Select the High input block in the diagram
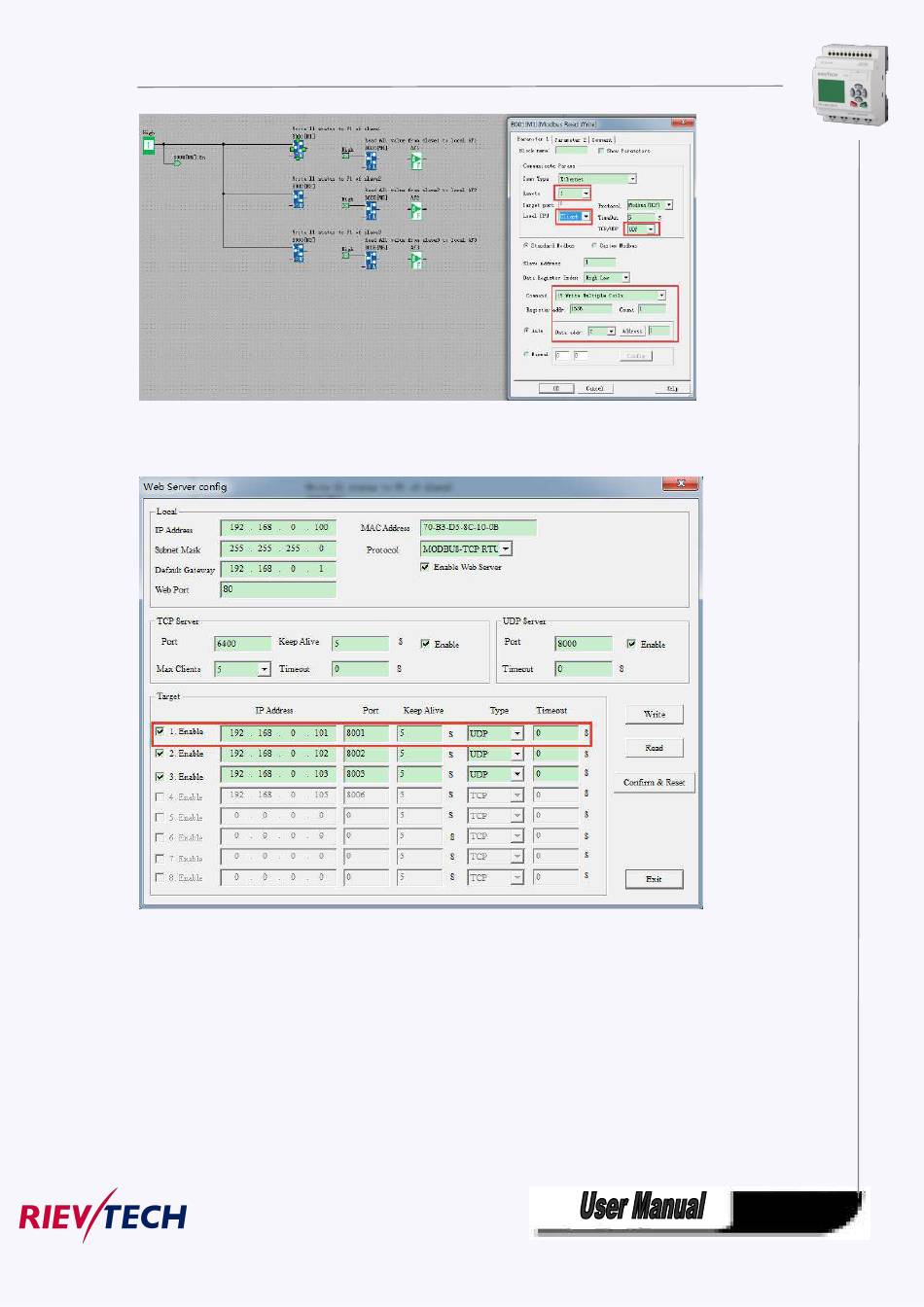 click(x=149, y=146)
